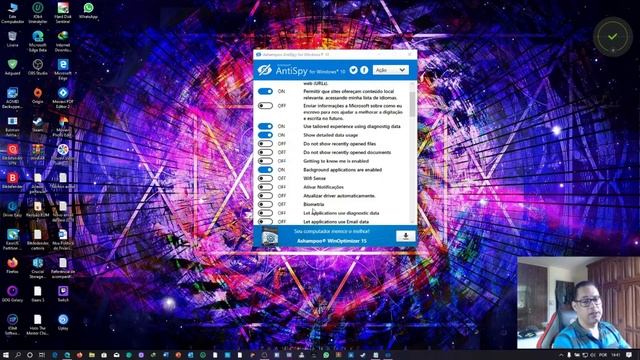
Task: Open Firefox desktop shortcut
Action: click(12, 265)
